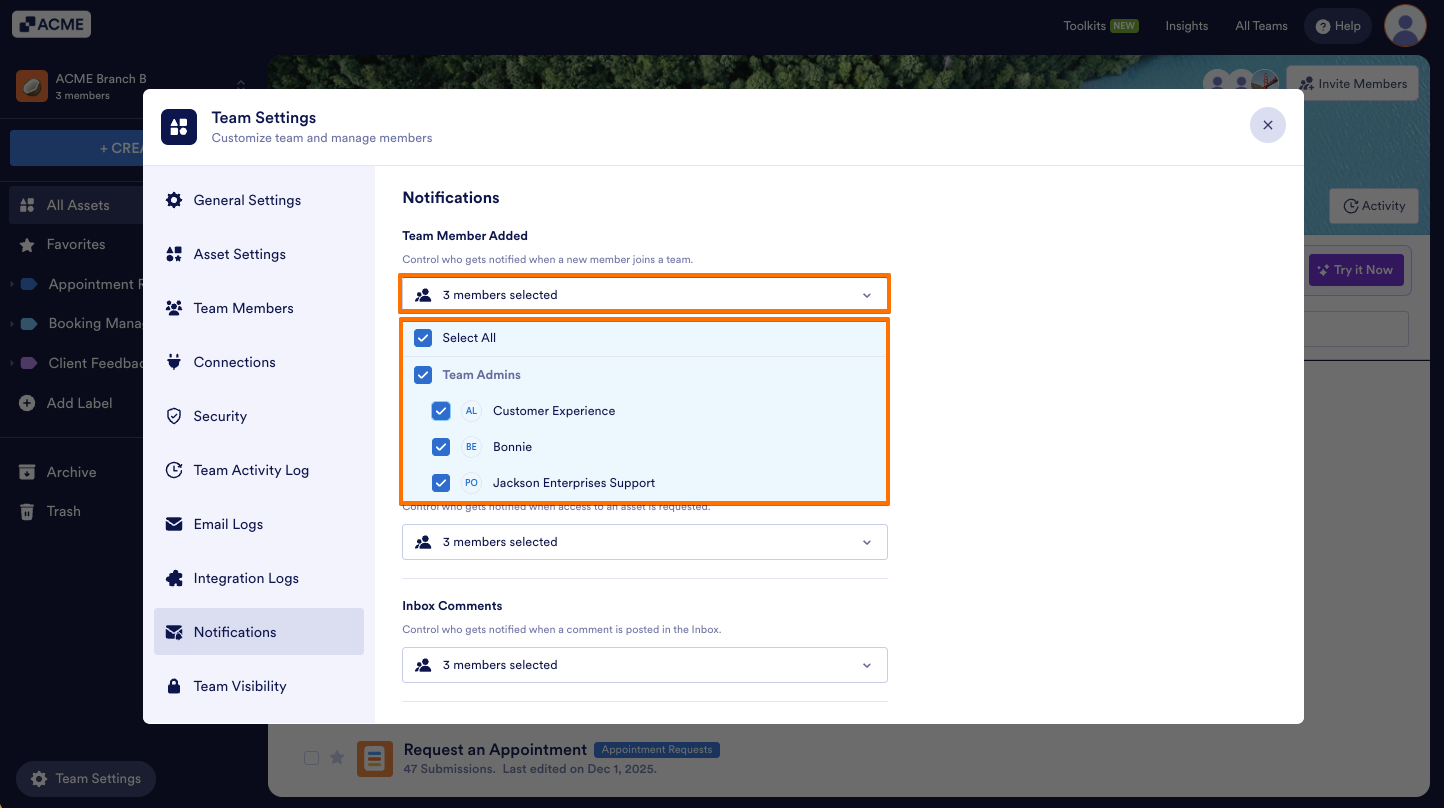Screen dimensions: 1444x808
Task: Open Insights in the top navigation
Action: pyautogui.click(x=1187, y=26)
